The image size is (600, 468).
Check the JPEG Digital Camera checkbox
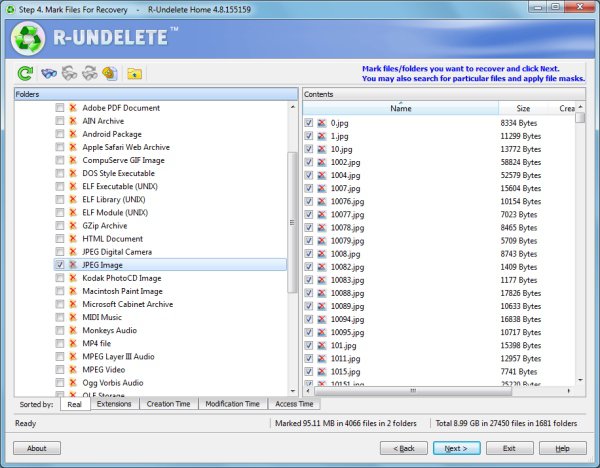click(60, 252)
